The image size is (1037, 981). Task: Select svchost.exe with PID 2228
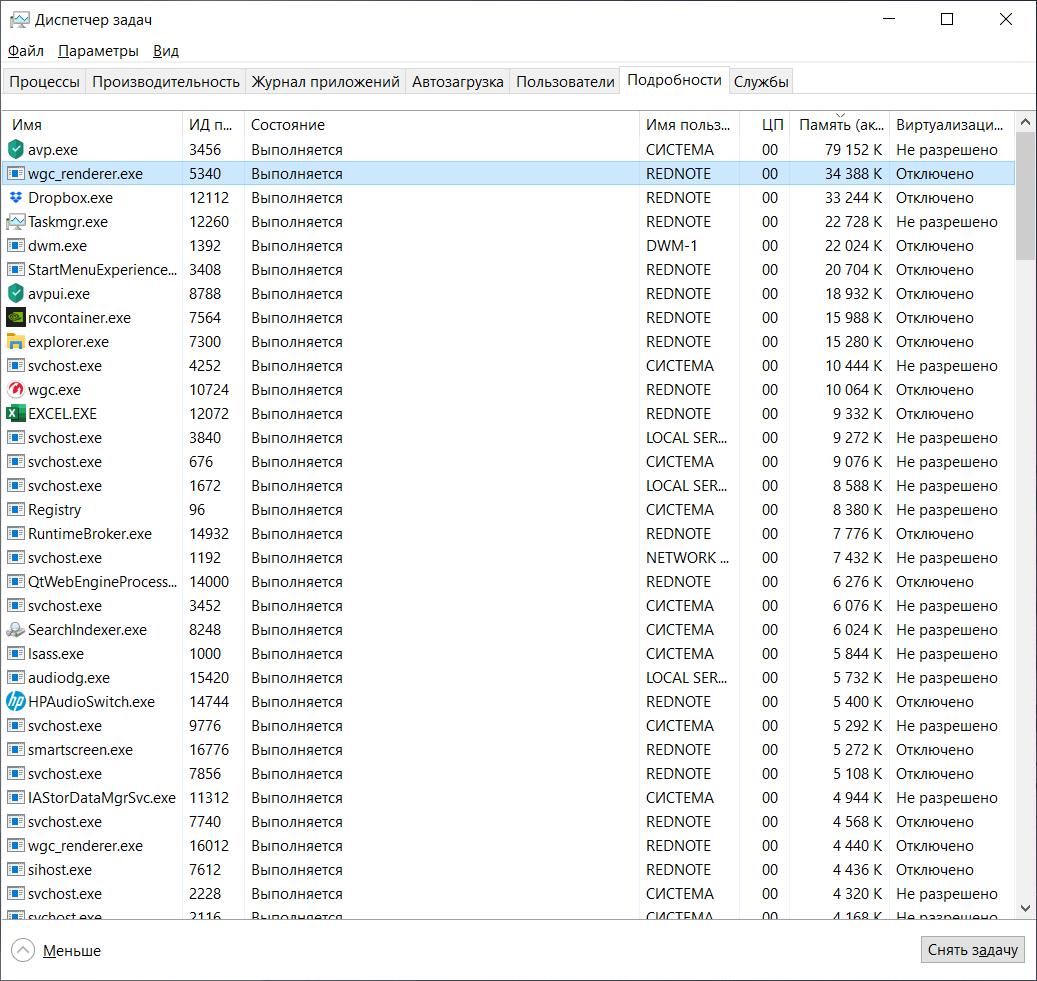509,894
